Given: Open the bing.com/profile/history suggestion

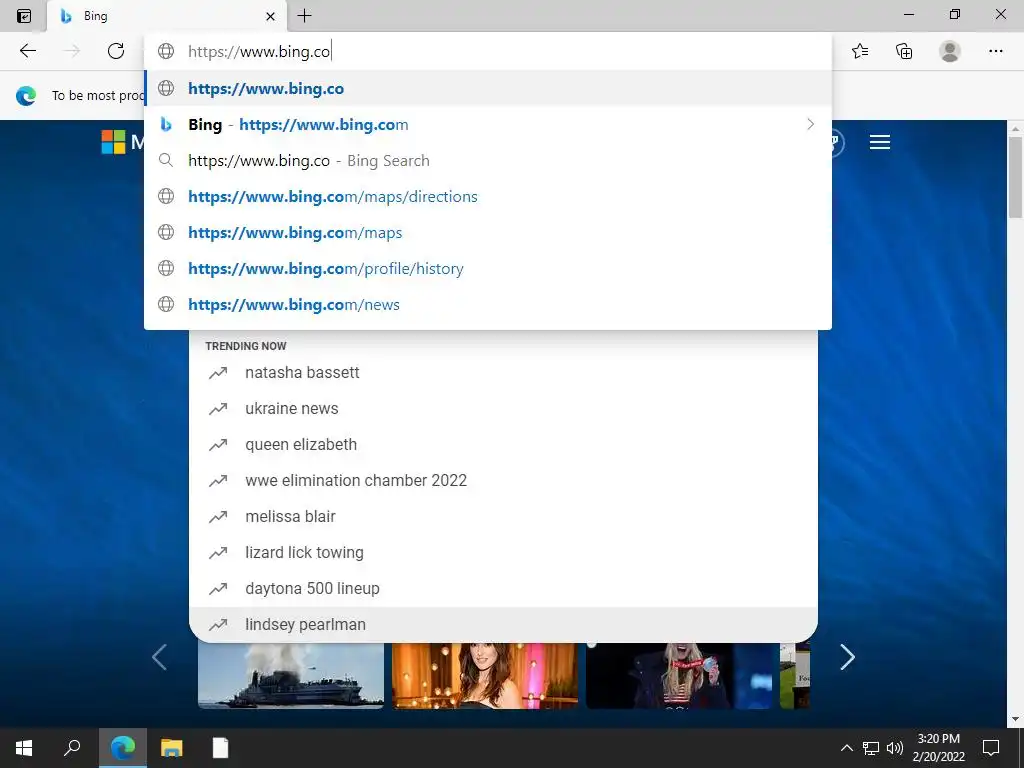Looking at the screenshot, I should [488, 268].
